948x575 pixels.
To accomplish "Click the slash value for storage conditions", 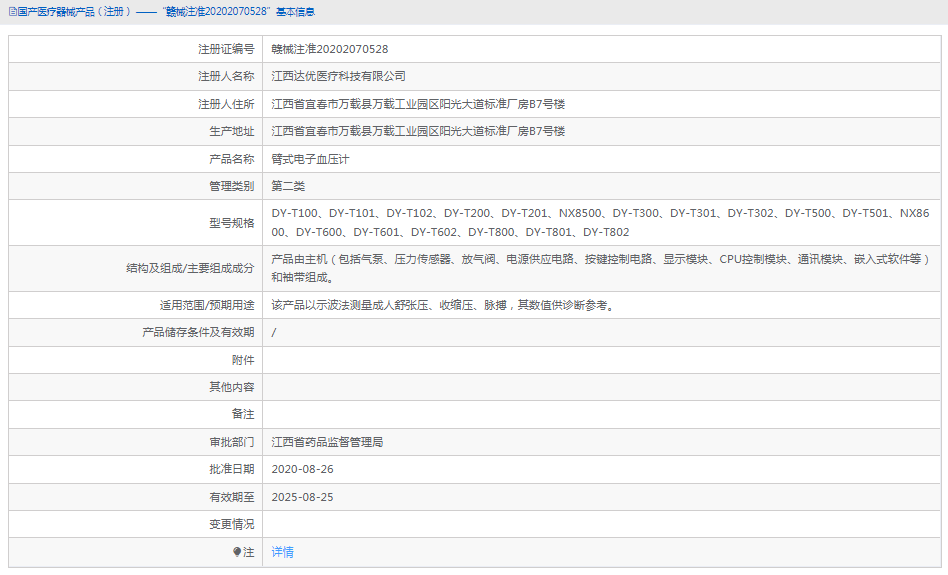I will (x=274, y=333).
